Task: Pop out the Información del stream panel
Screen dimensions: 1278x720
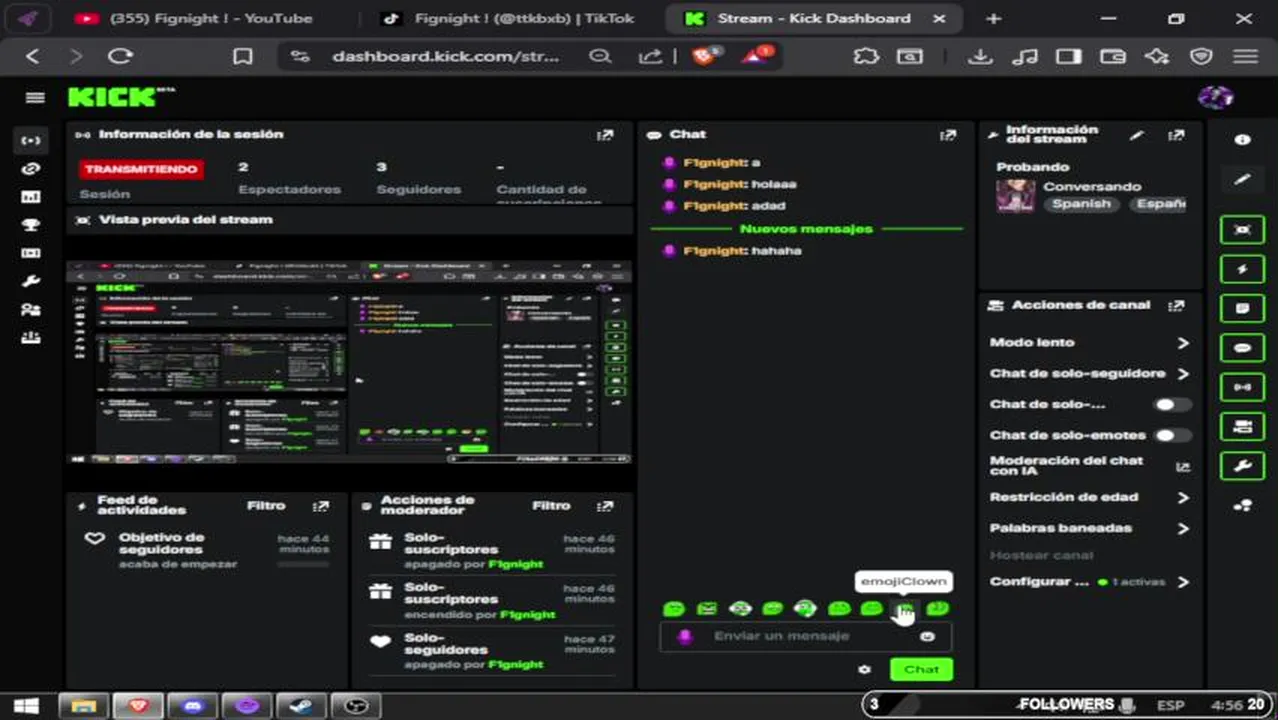Action: (1176, 135)
